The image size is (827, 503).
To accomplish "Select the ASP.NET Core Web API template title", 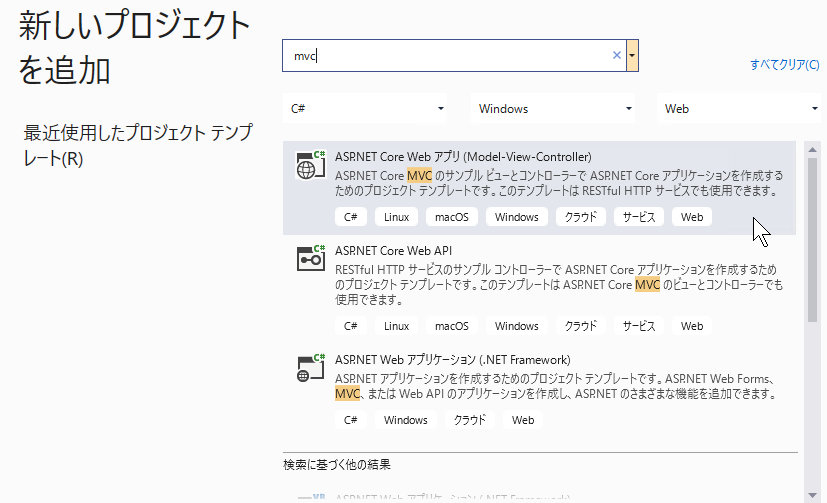I will click(393, 250).
